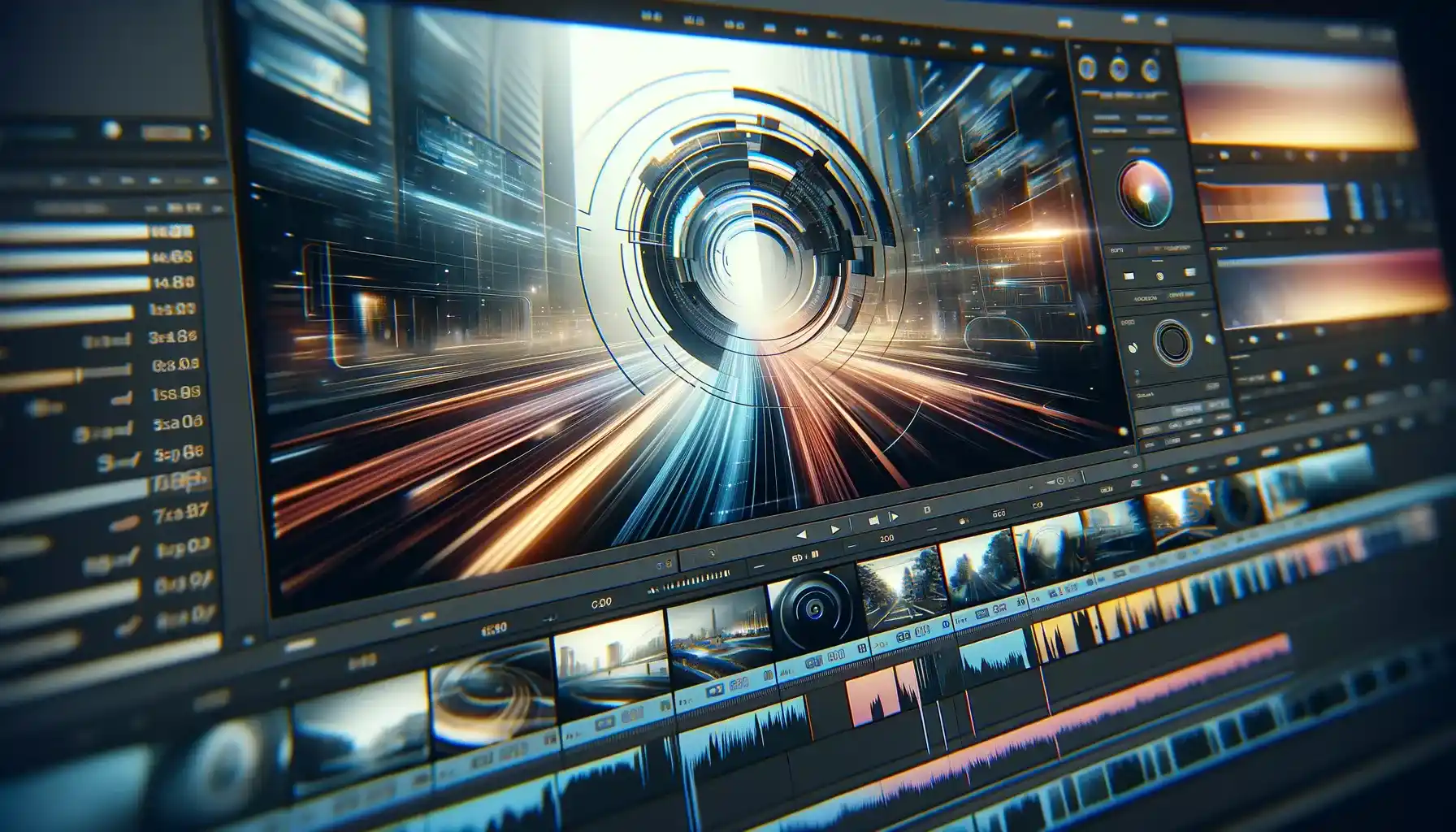
Task: Click the 200 timecode label under the viewer
Action: (x=886, y=538)
